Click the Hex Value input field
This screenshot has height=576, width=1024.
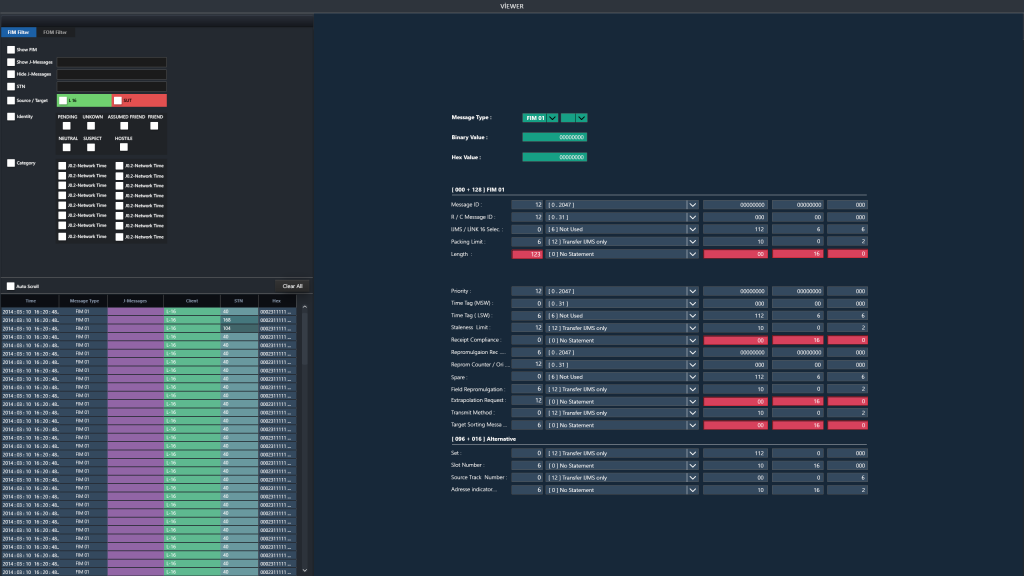click(x=555, y=157)
